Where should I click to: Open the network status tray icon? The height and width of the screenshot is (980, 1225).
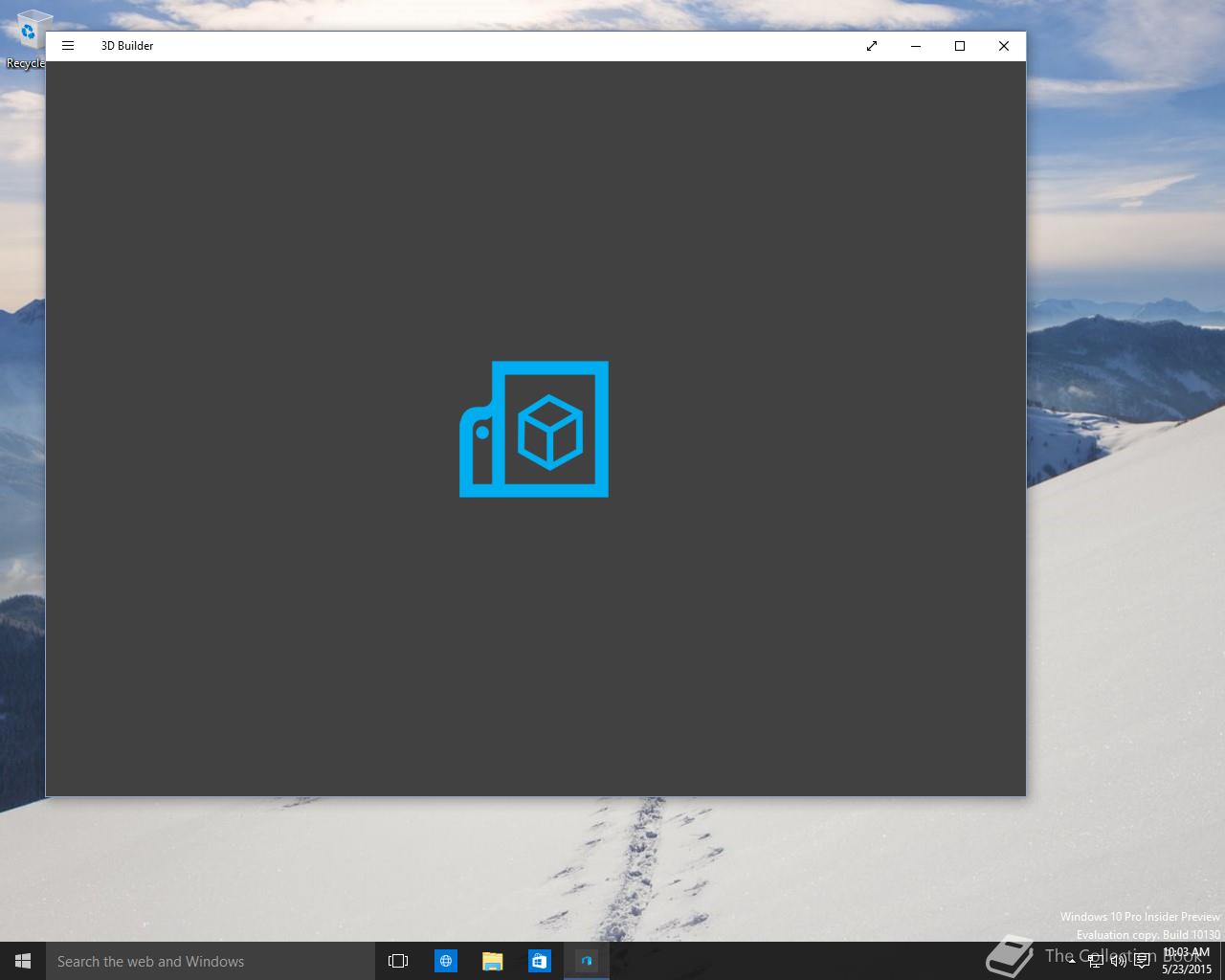[1096, 961]
